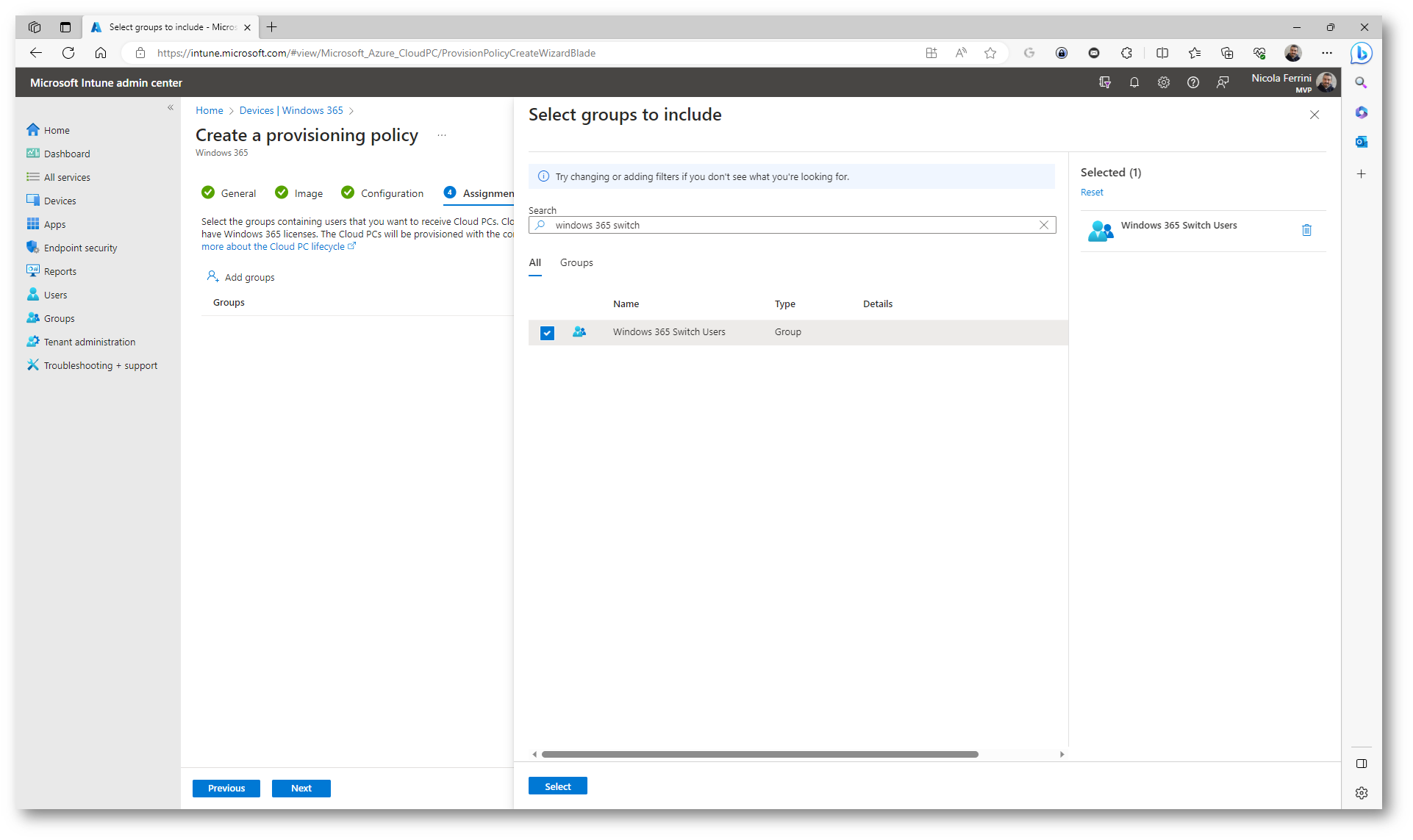Viewport: 1413px width, 840px height.
Task: Open Dashboard in the sidebar
Action: coord(67,154)
